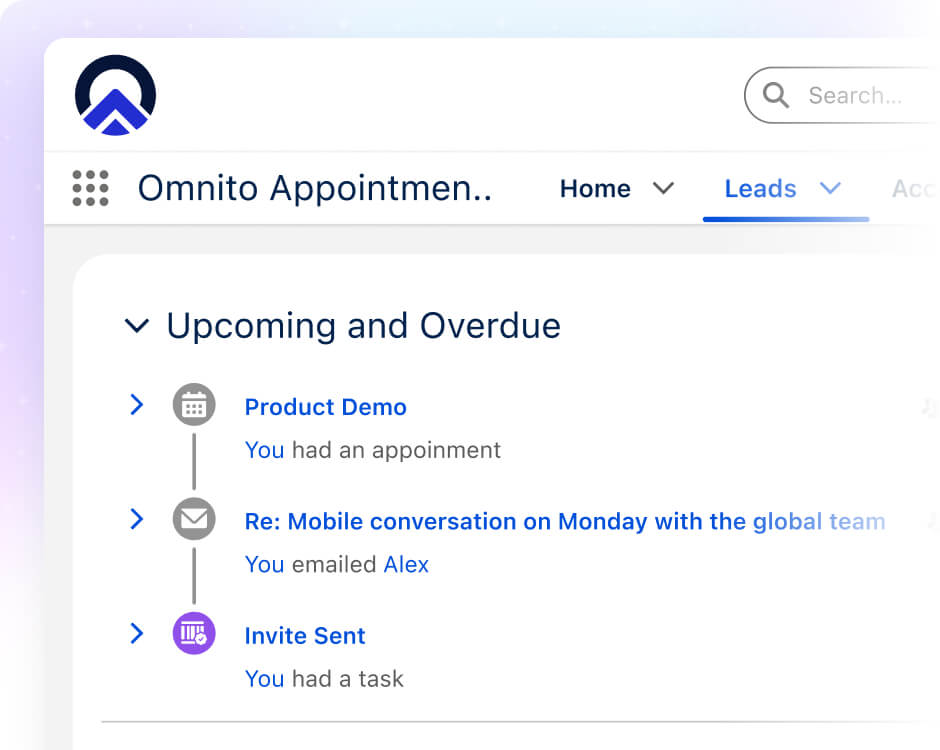Expand the Re: Mobile conversation email entry
The height and width of the screenshot is (750, 940).
click(x=137, y=519)
